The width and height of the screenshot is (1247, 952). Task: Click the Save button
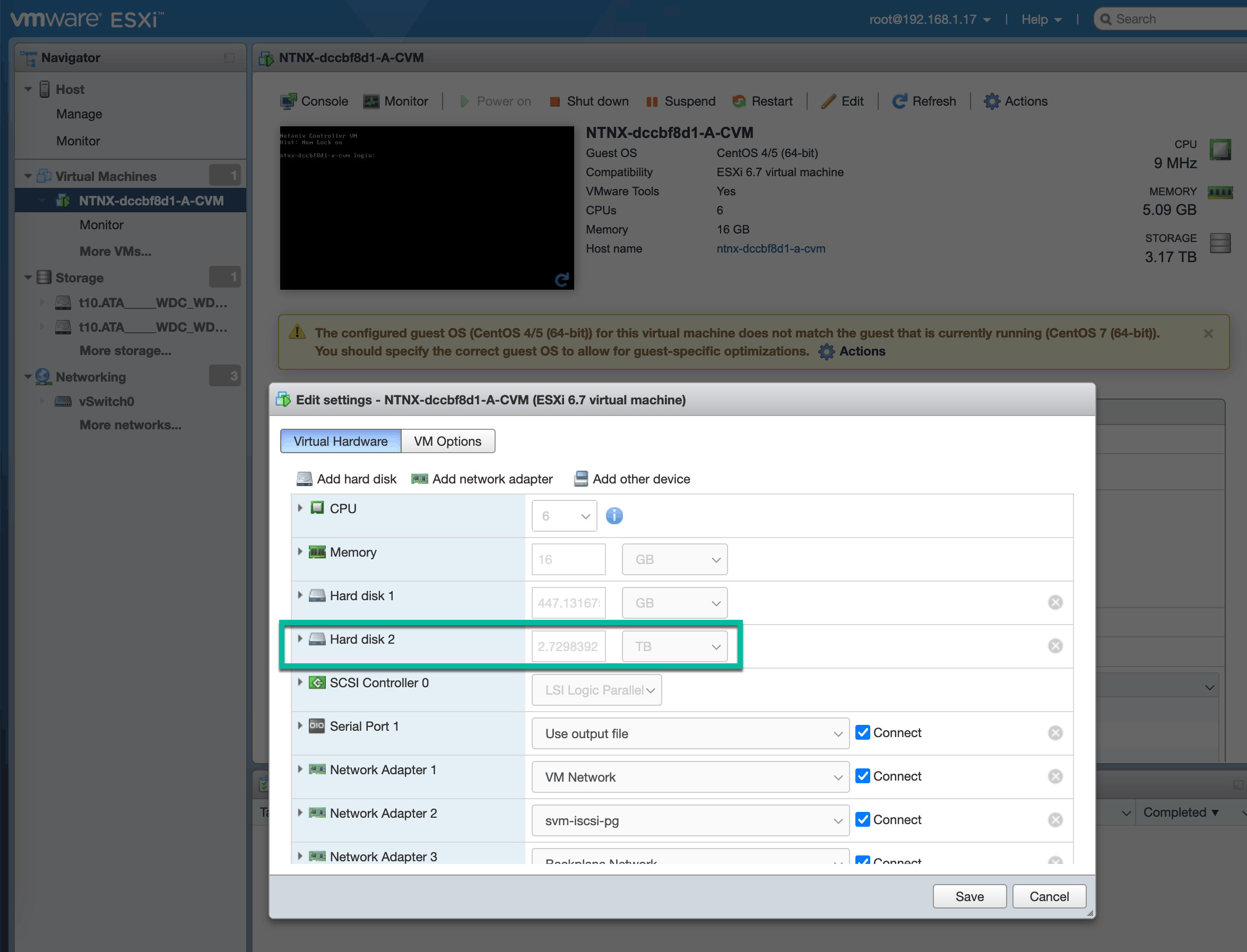(x=969, y=896)
